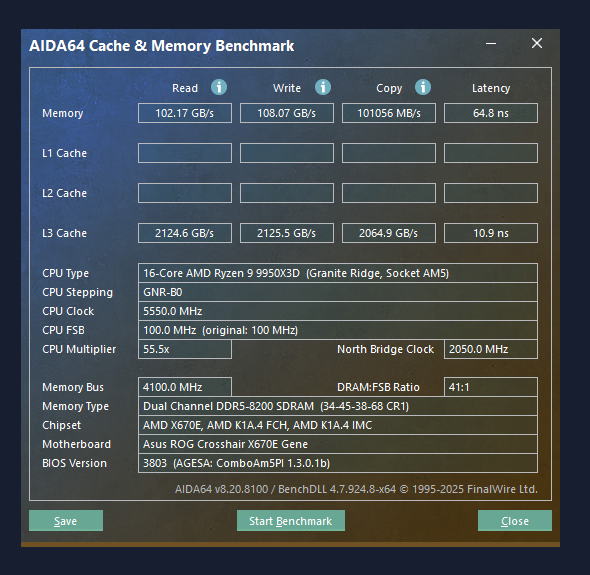Click the L2 Cache row label

click(x=64, y=193)
